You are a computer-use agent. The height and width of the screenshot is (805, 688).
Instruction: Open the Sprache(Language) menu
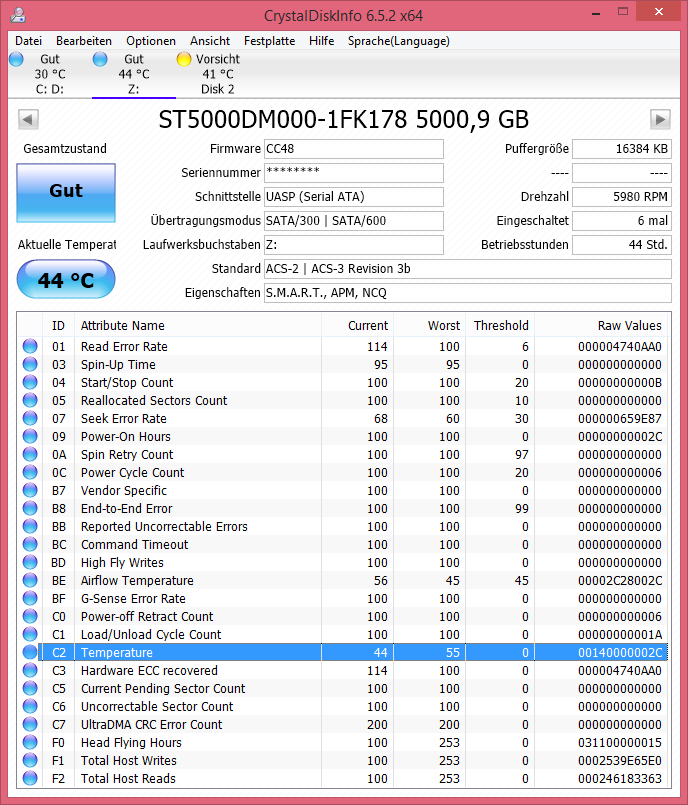click(399, 41)
